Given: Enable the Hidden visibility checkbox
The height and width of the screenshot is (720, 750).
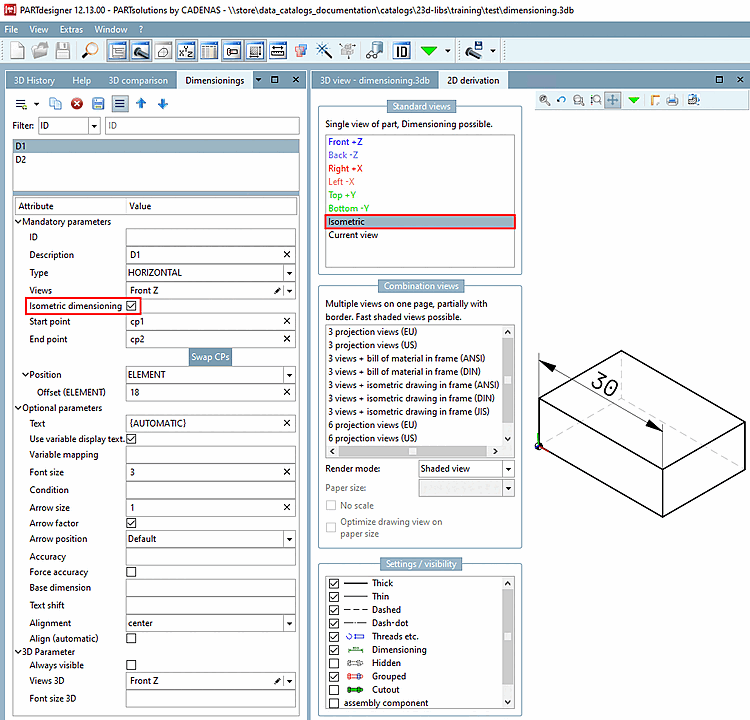Looking at the screenshot, I should [x=334, y=663].
